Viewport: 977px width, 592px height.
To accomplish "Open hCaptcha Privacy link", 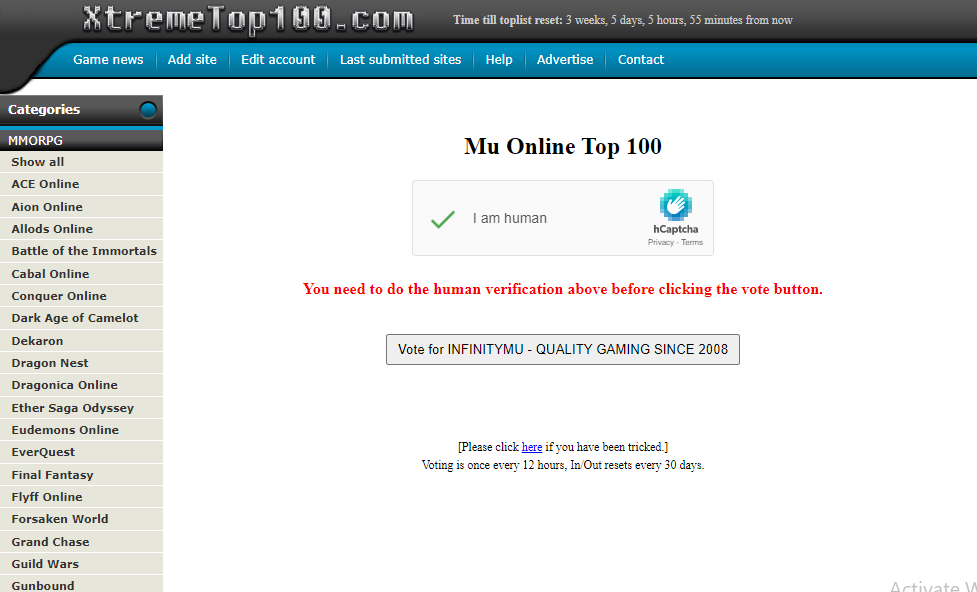I will (x=660, y=242).
